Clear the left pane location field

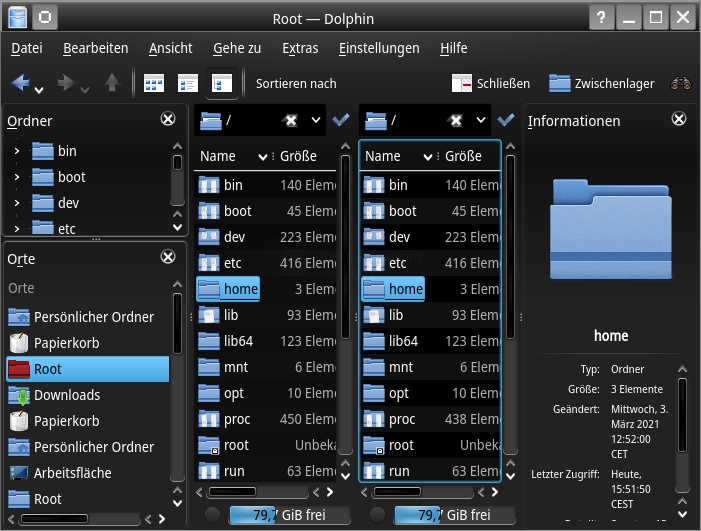(291, 120)
